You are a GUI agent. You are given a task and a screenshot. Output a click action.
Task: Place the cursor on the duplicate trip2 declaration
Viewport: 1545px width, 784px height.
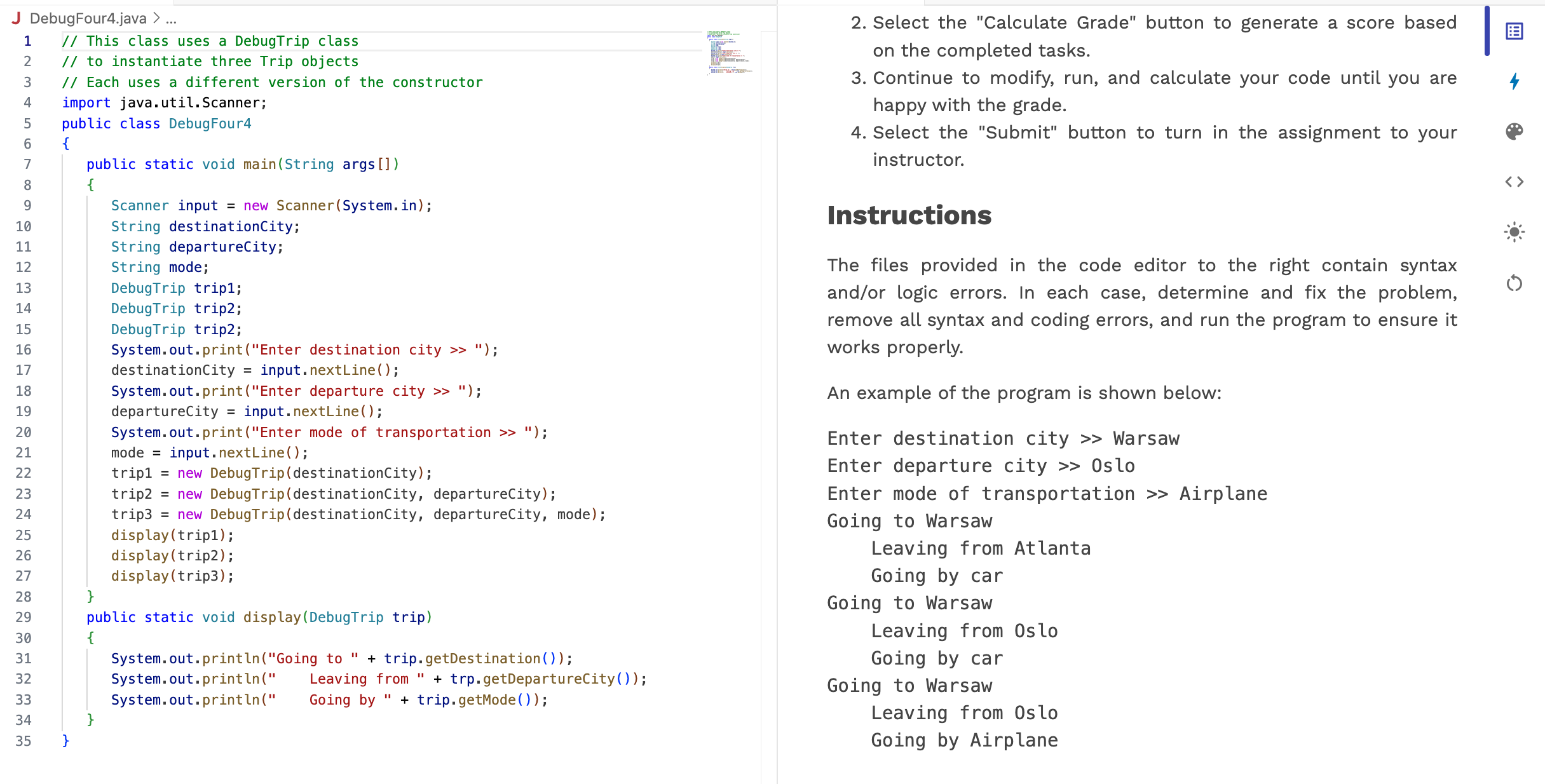[x=219, y=329]
